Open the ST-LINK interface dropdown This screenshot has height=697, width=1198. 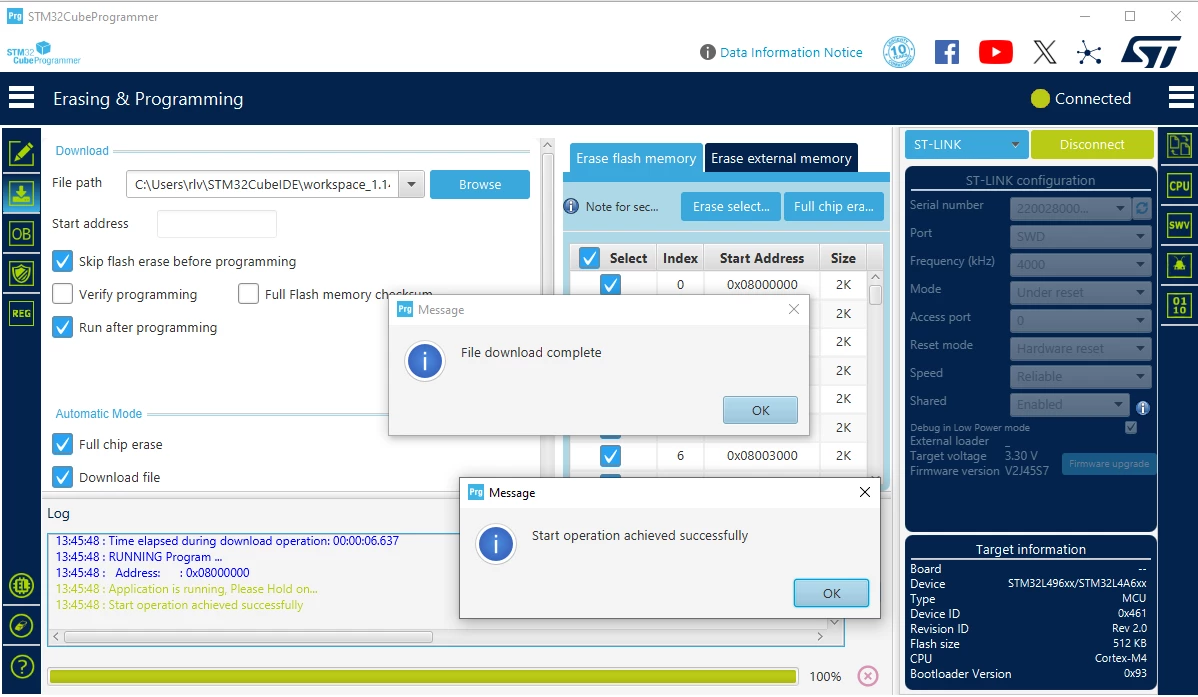pos(966,144)
